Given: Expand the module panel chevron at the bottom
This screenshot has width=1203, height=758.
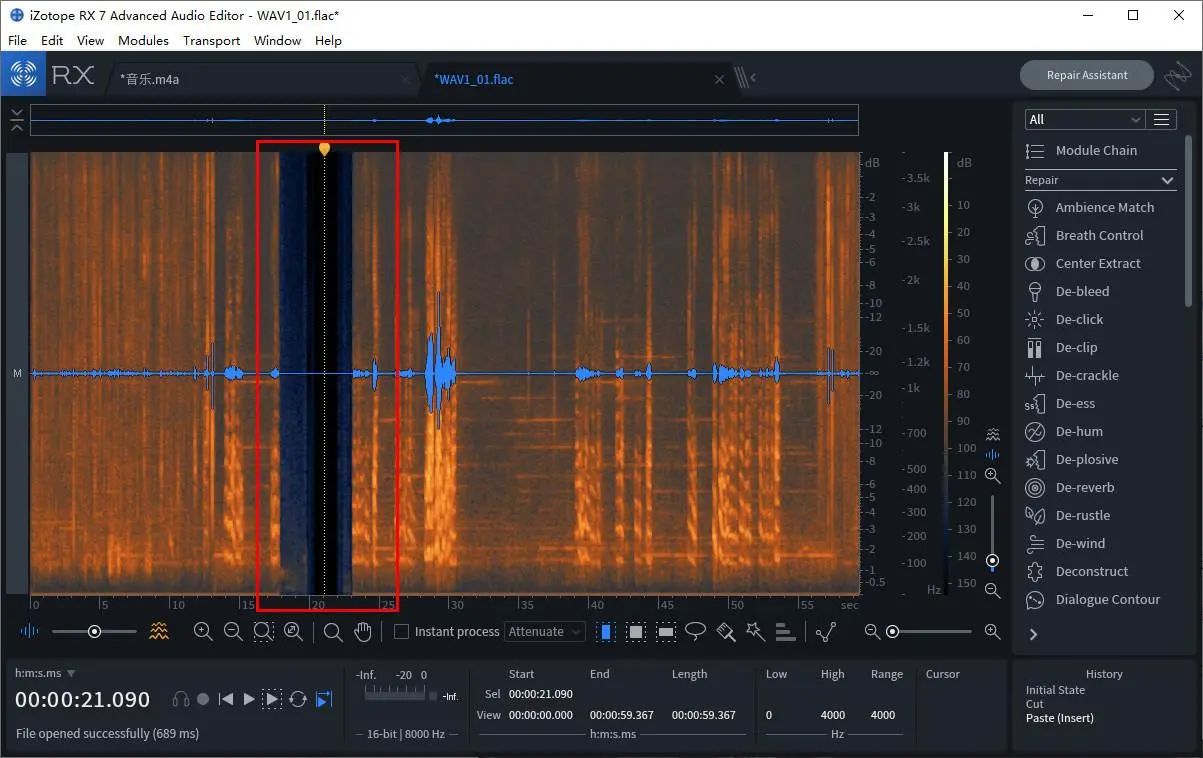Looking at the screenshot, I should 1033,634.
